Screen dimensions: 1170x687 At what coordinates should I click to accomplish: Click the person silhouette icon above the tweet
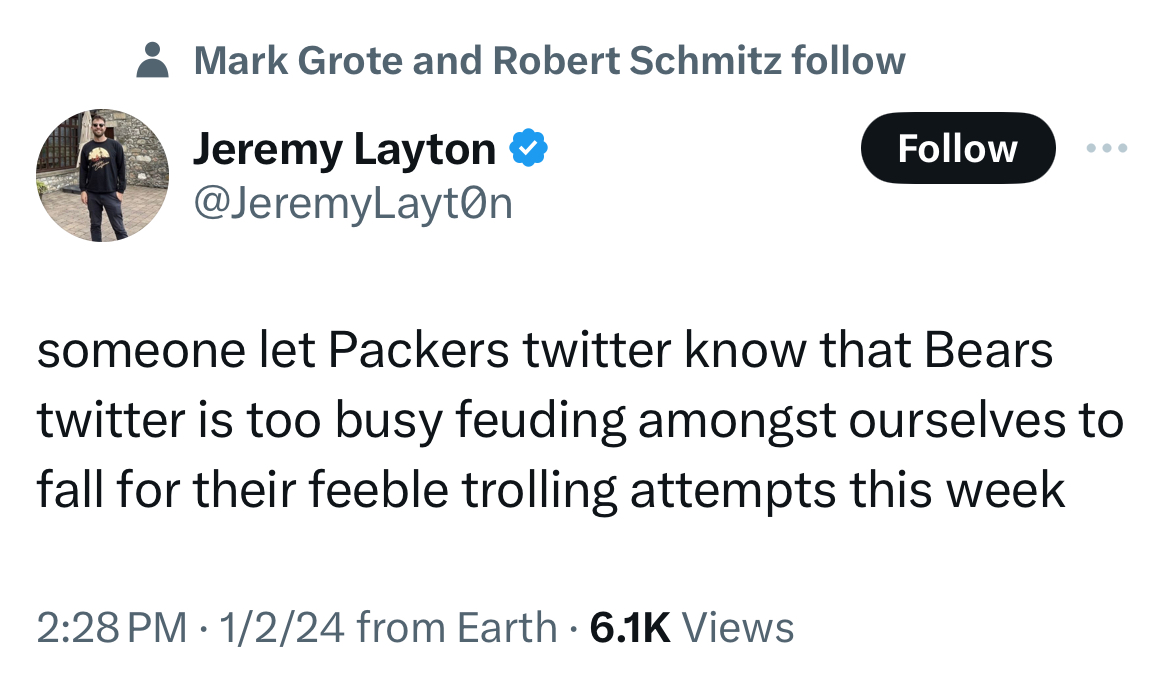(x=152, y=60)
